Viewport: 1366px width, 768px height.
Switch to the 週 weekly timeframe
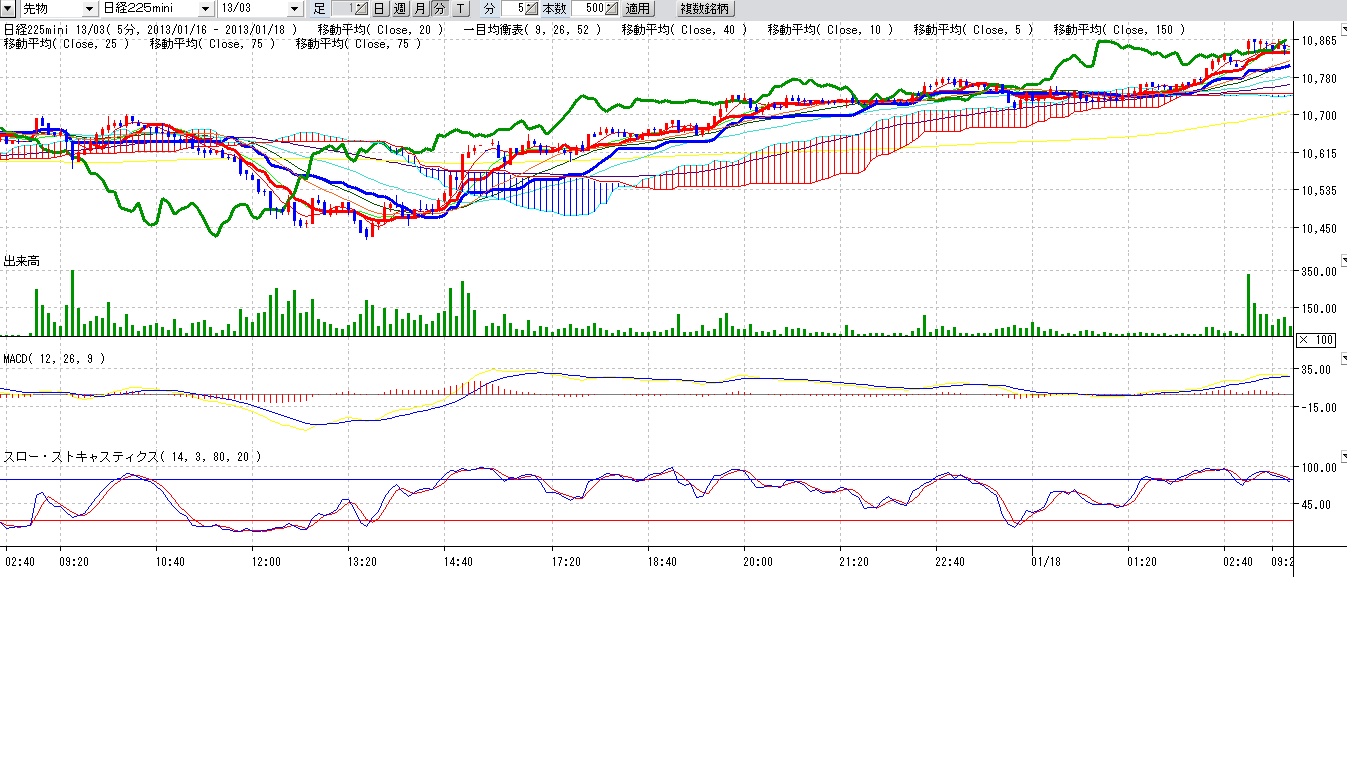[x=400, y=8]
